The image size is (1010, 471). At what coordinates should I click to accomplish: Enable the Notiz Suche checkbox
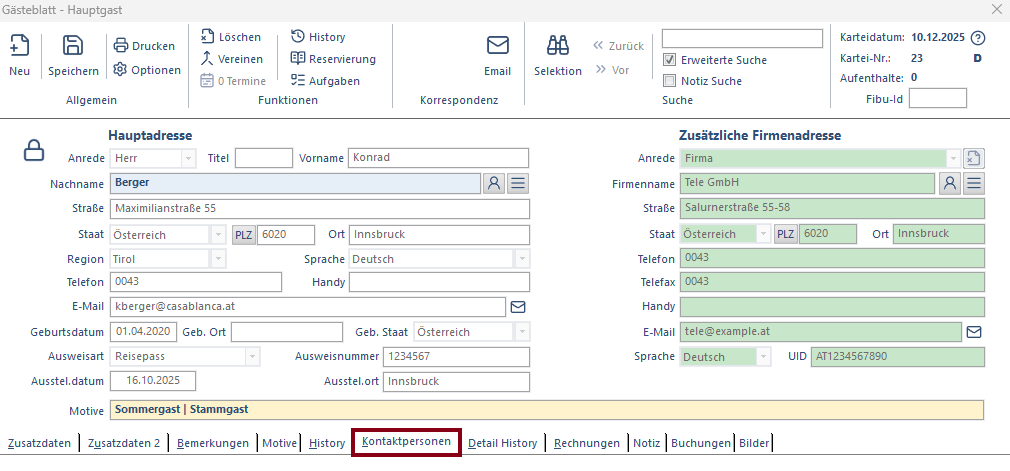pyautogui.click(x=671, y=81)
